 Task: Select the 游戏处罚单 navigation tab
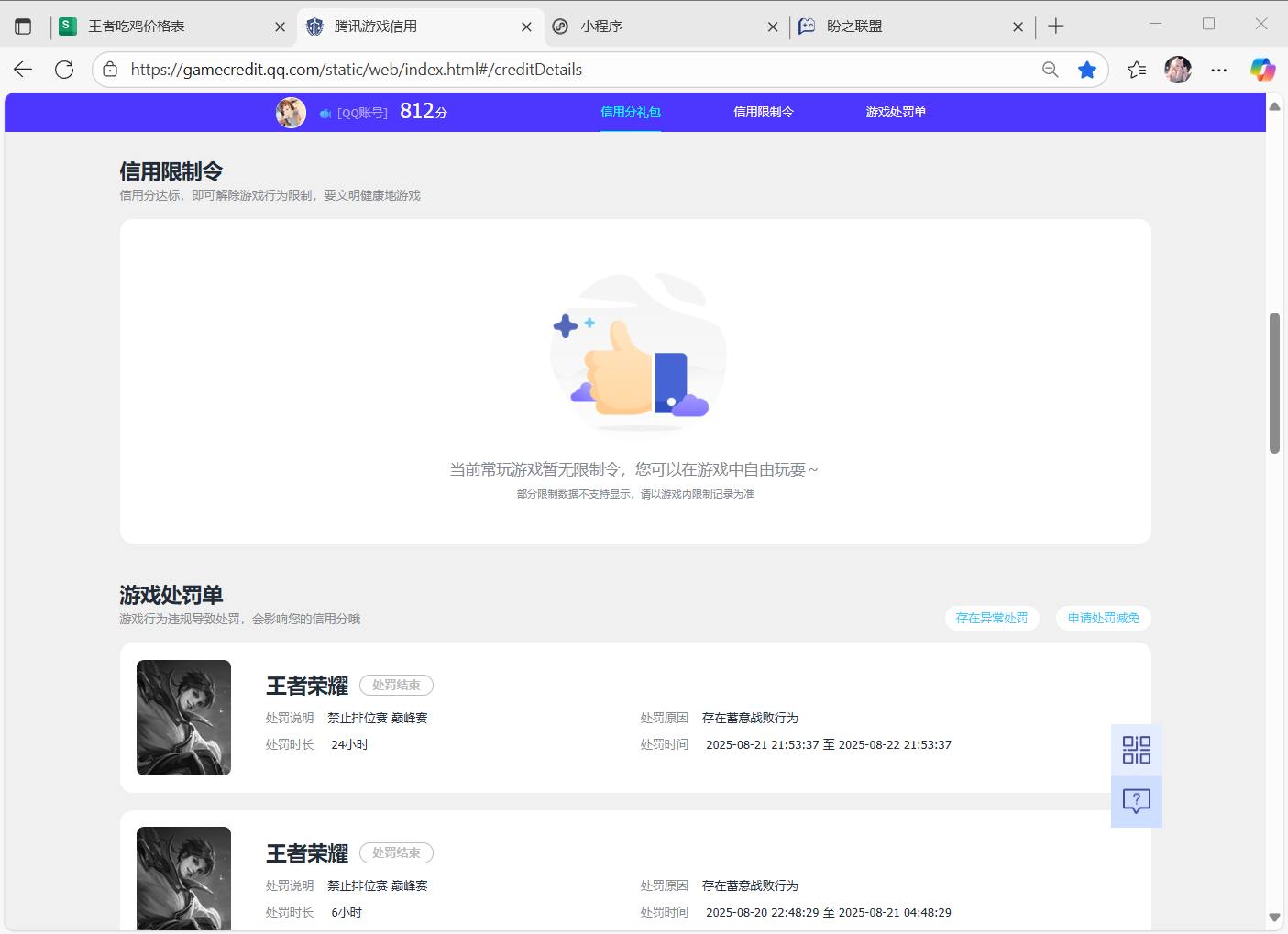coord(895,112)
